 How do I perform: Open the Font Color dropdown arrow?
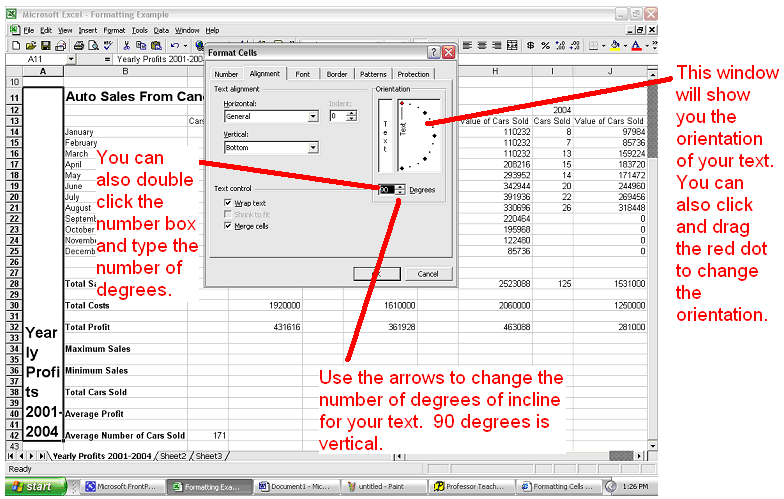click(x=647, y=46)
